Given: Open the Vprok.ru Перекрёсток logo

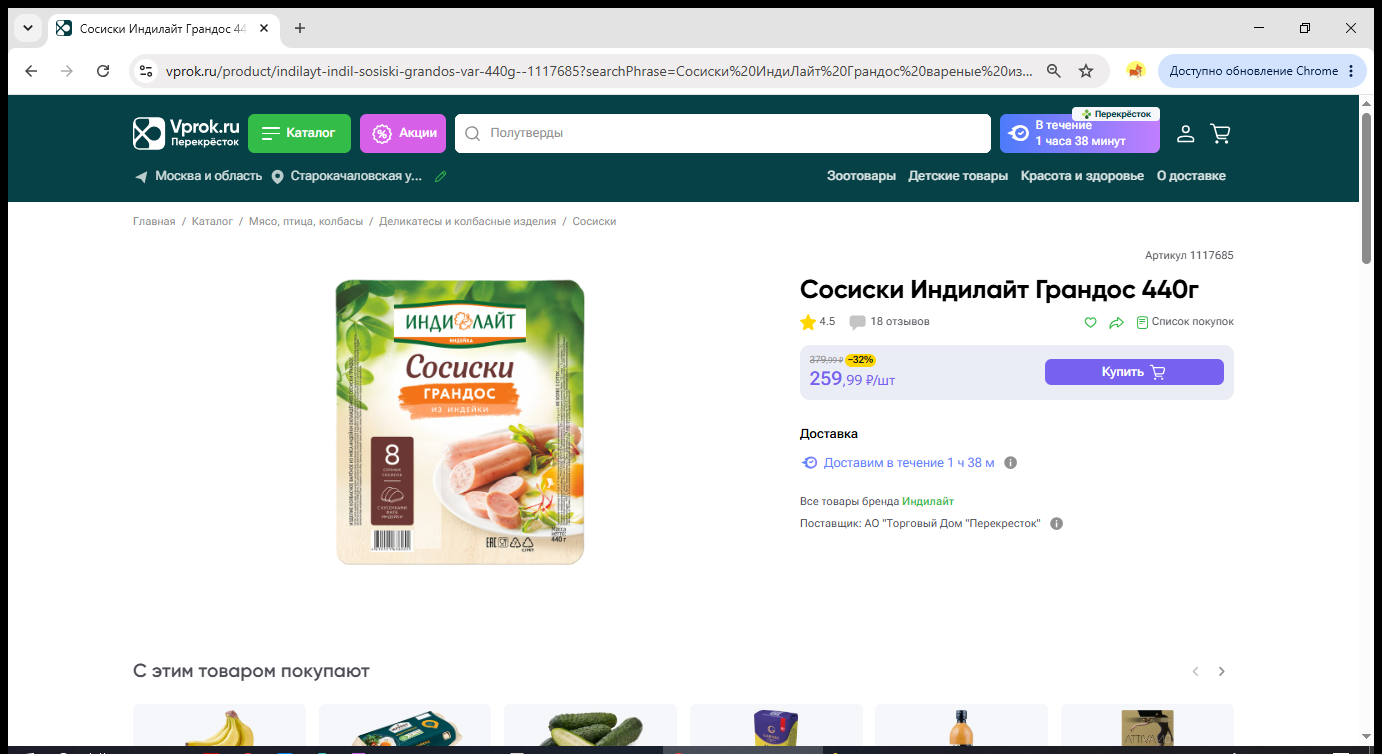Looking at the screenshot, I should [187, 133].
